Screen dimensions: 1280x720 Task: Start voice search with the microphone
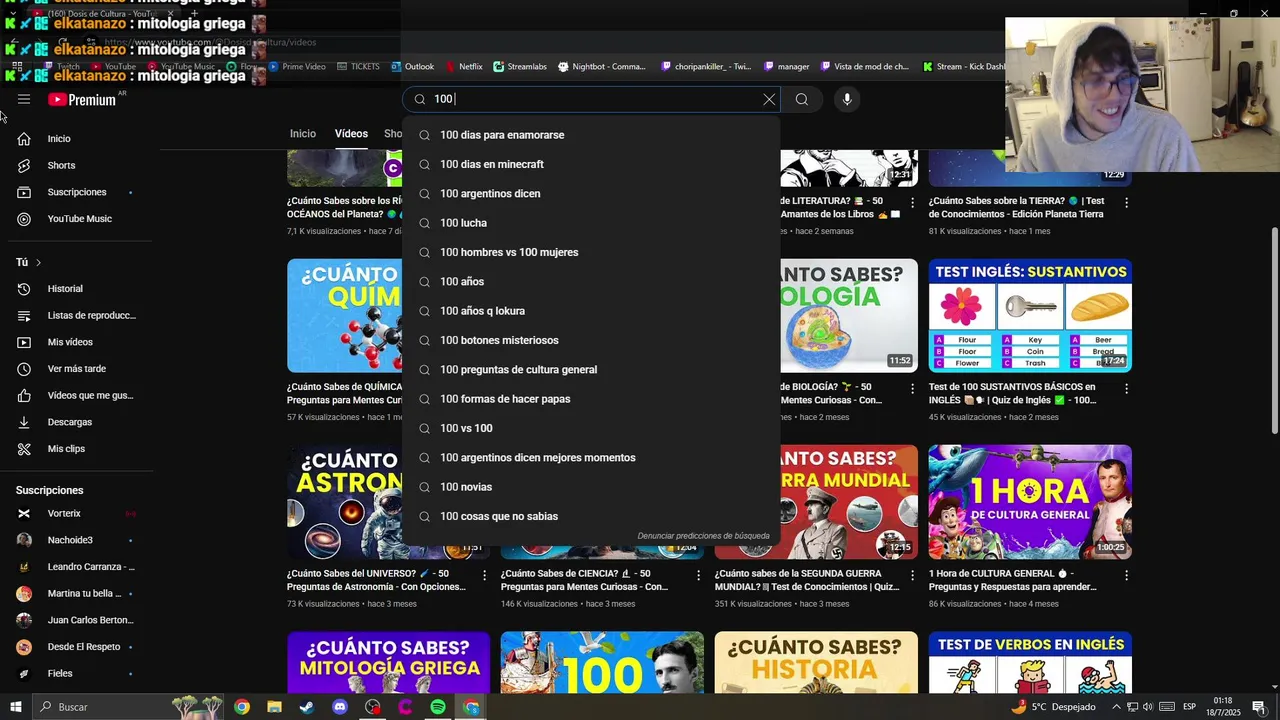tap(846, 99)
